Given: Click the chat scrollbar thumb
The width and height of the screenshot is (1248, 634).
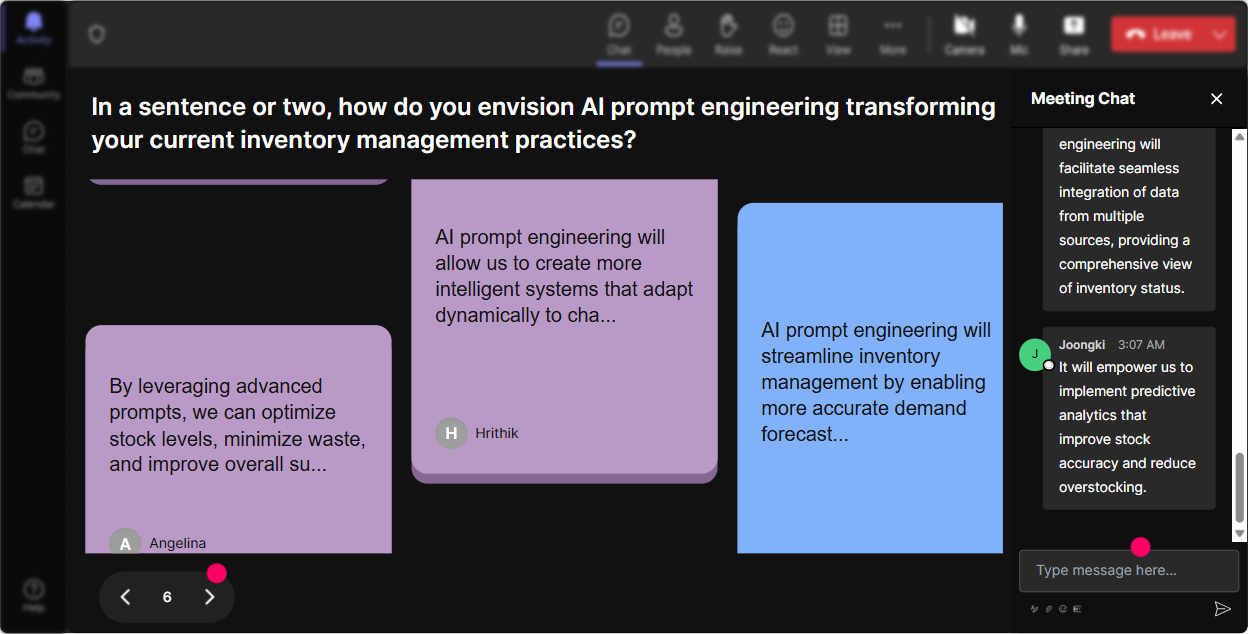Looking at the screenshot, I should tap(1240, 487).
